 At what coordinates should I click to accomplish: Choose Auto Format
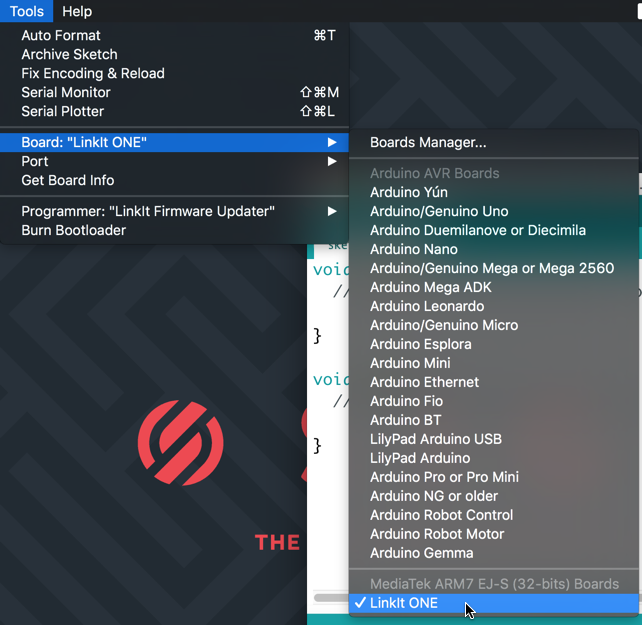tap(174, 35)
